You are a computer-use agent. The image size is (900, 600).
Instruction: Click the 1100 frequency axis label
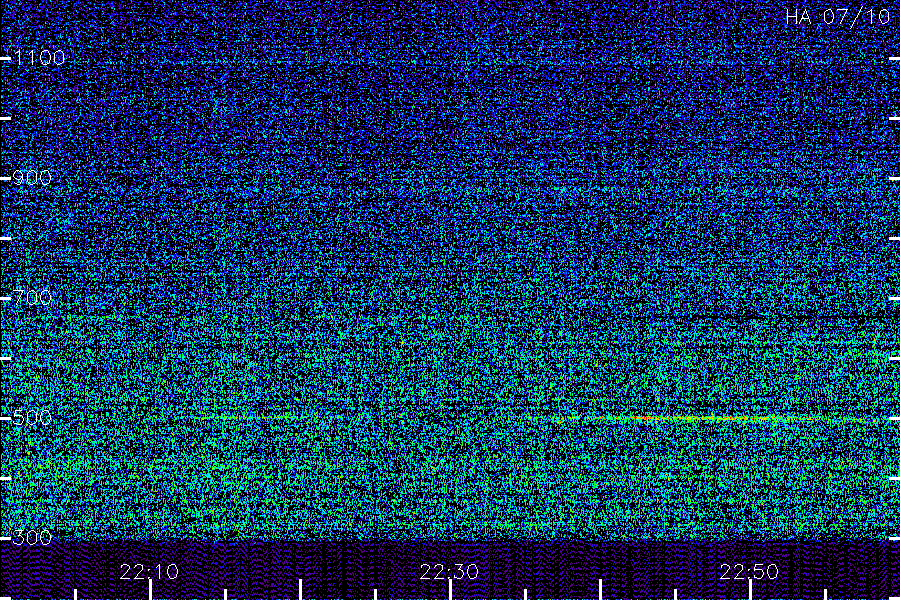coord(40,57)
